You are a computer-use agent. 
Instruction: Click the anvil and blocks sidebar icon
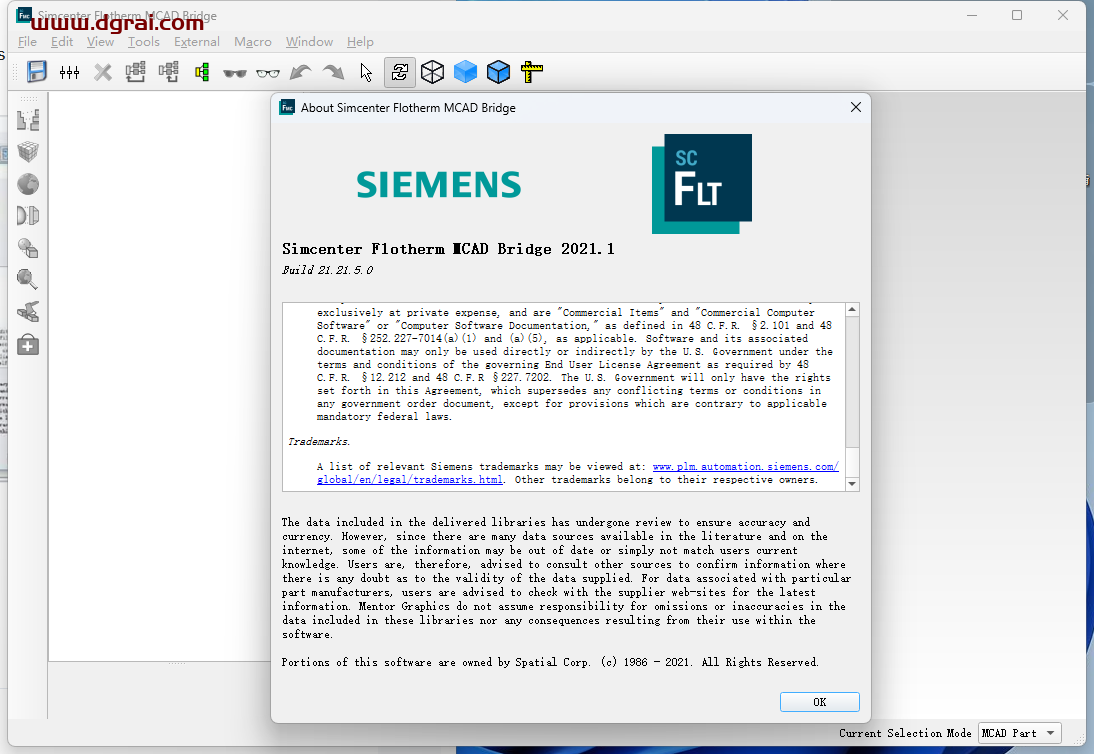[x=28, y=312]
